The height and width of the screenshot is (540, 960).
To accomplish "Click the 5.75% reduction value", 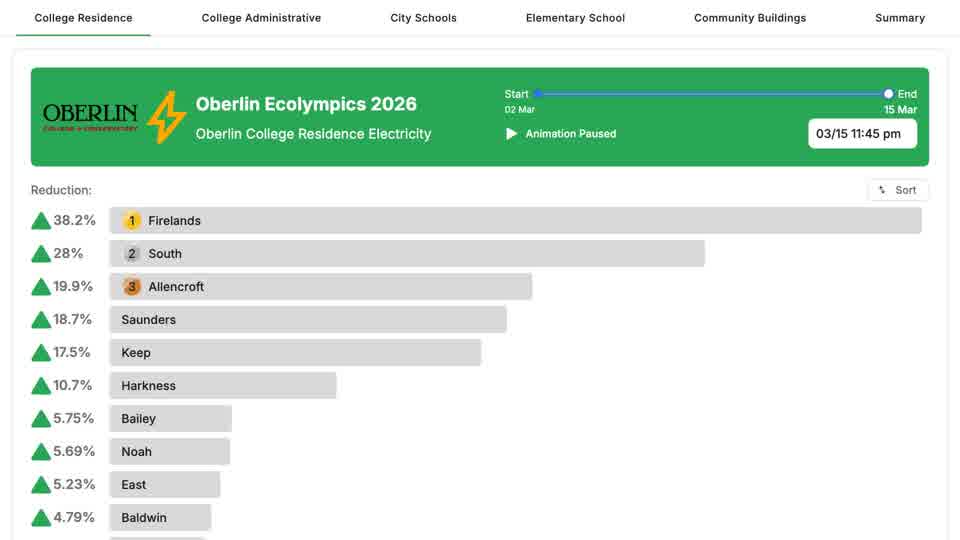I will point(73,419).
